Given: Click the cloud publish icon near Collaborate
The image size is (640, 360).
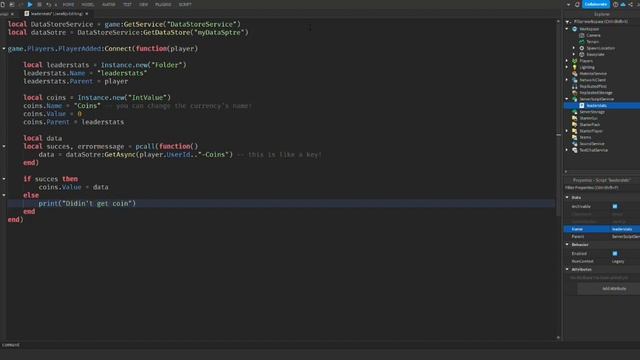Looking at the screenshot, I should click(x=623, y=4).
